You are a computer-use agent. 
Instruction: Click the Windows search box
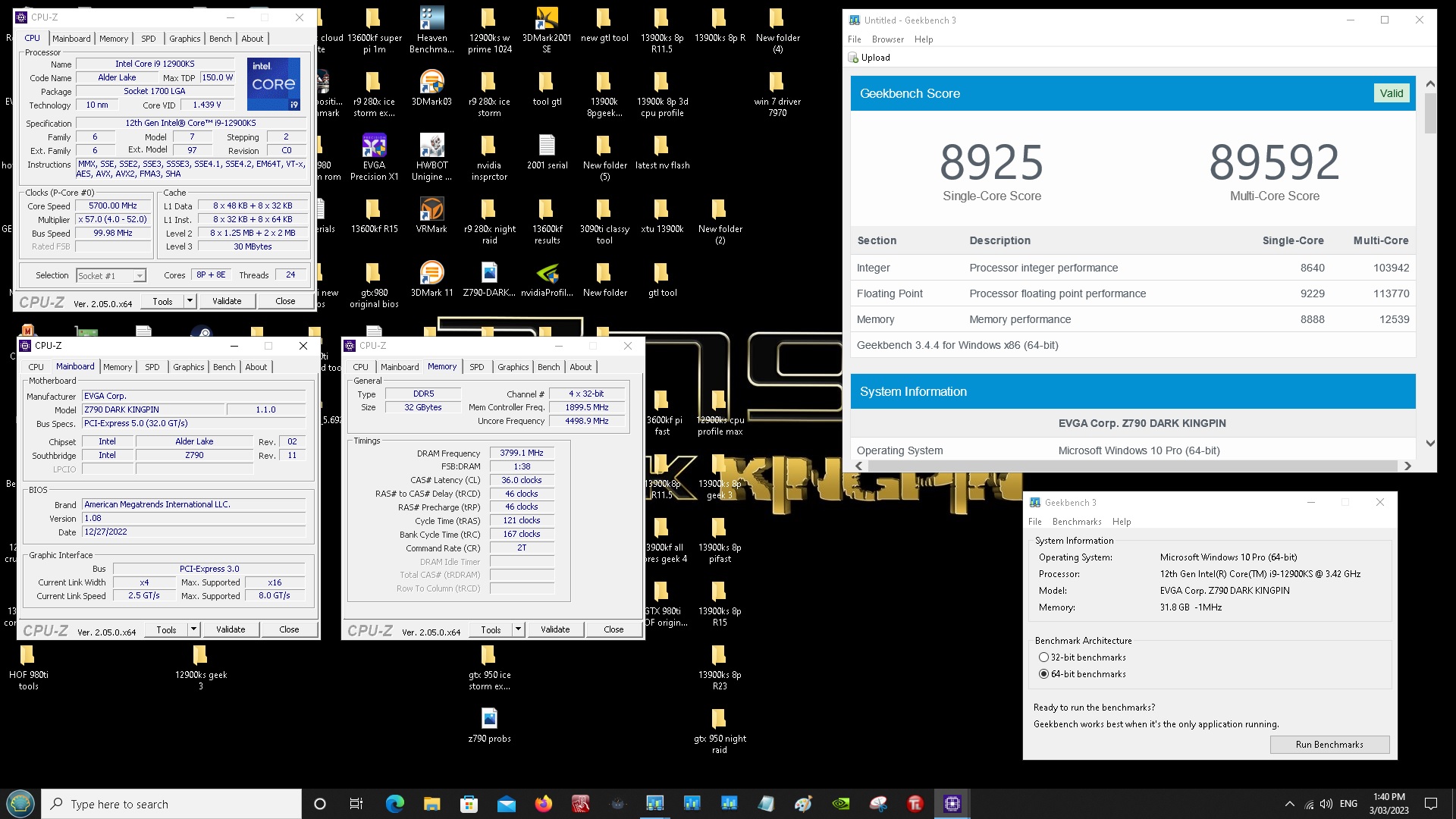click(x=171, y=804)
